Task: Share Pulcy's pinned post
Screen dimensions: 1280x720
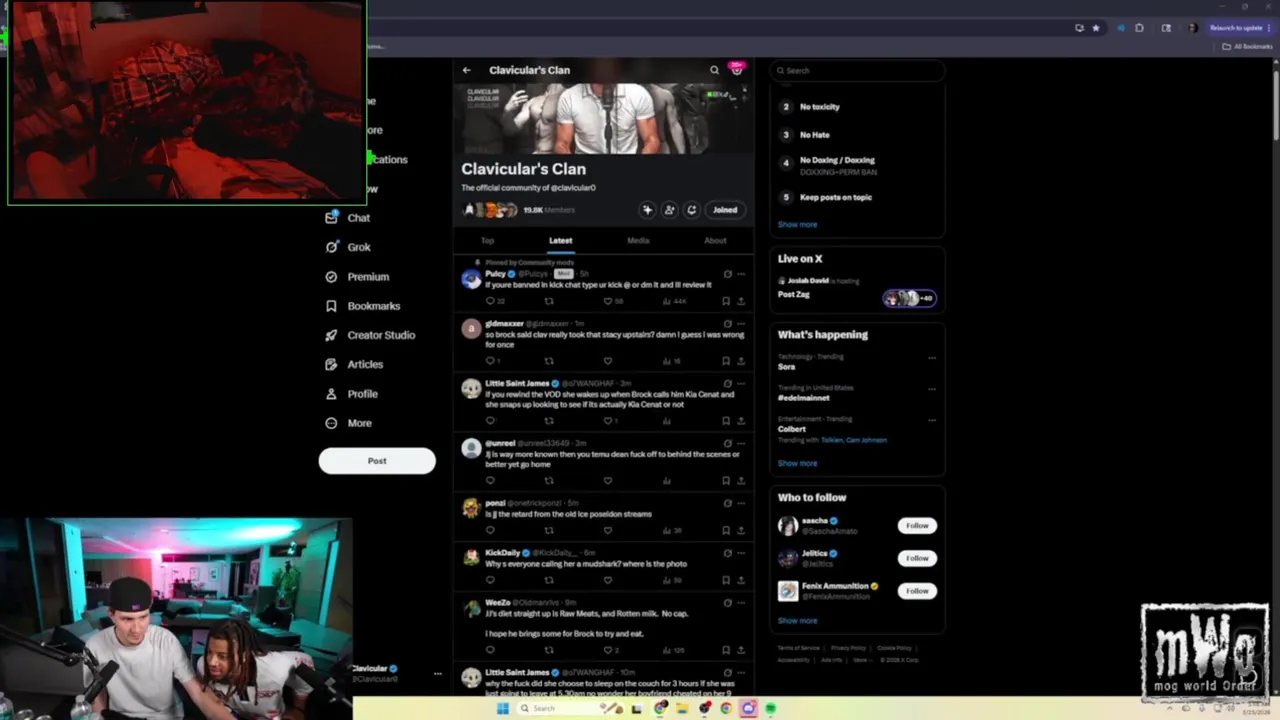Action: pos(741,301)
